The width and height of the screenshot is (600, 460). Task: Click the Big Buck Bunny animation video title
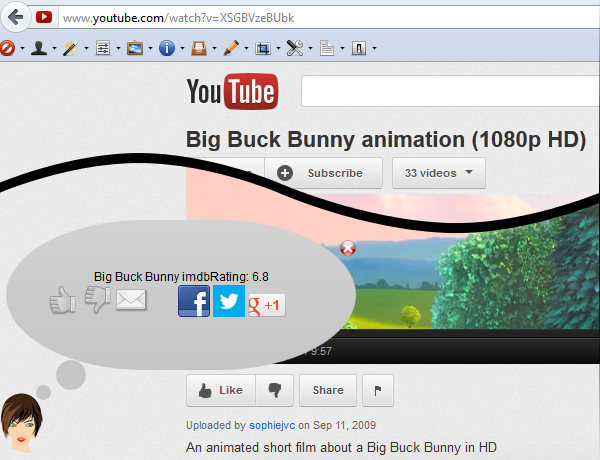386,140
